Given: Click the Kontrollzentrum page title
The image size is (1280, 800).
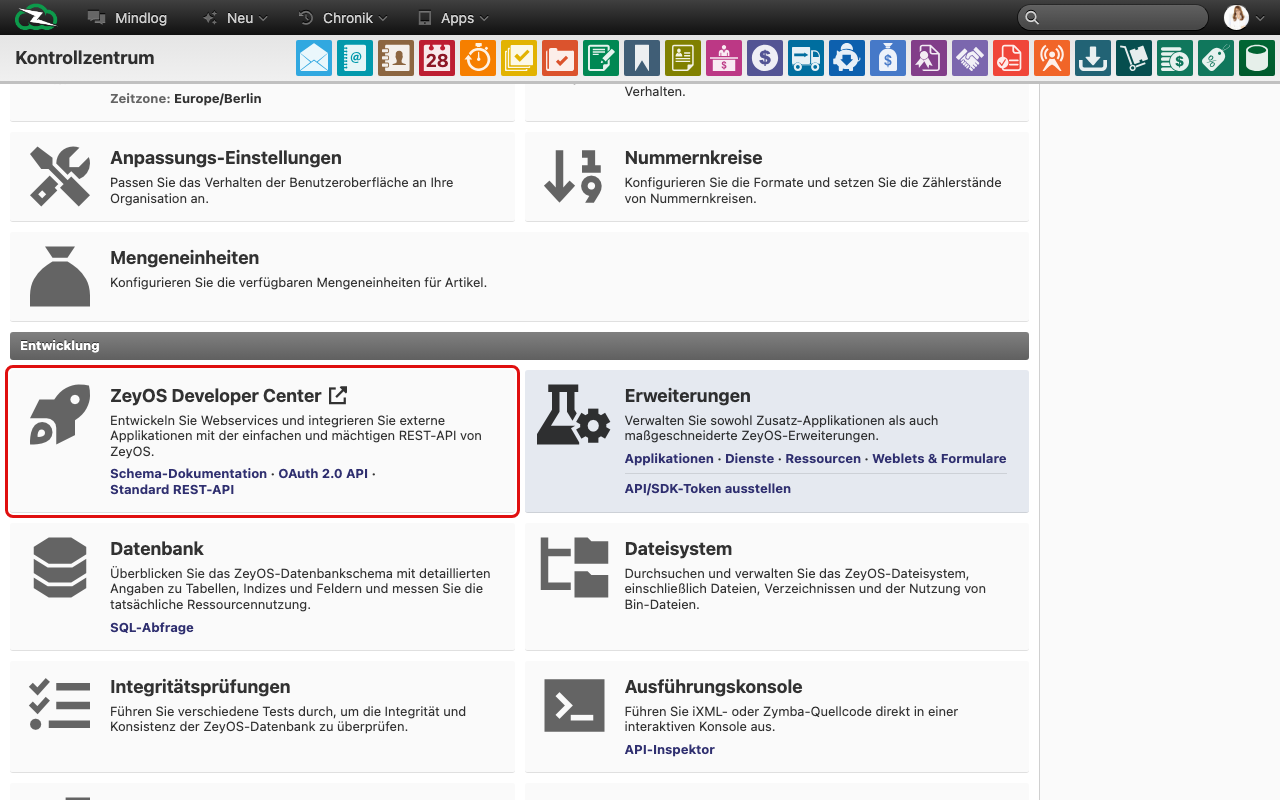Looking at the screenshot, I should pos(85,58).
